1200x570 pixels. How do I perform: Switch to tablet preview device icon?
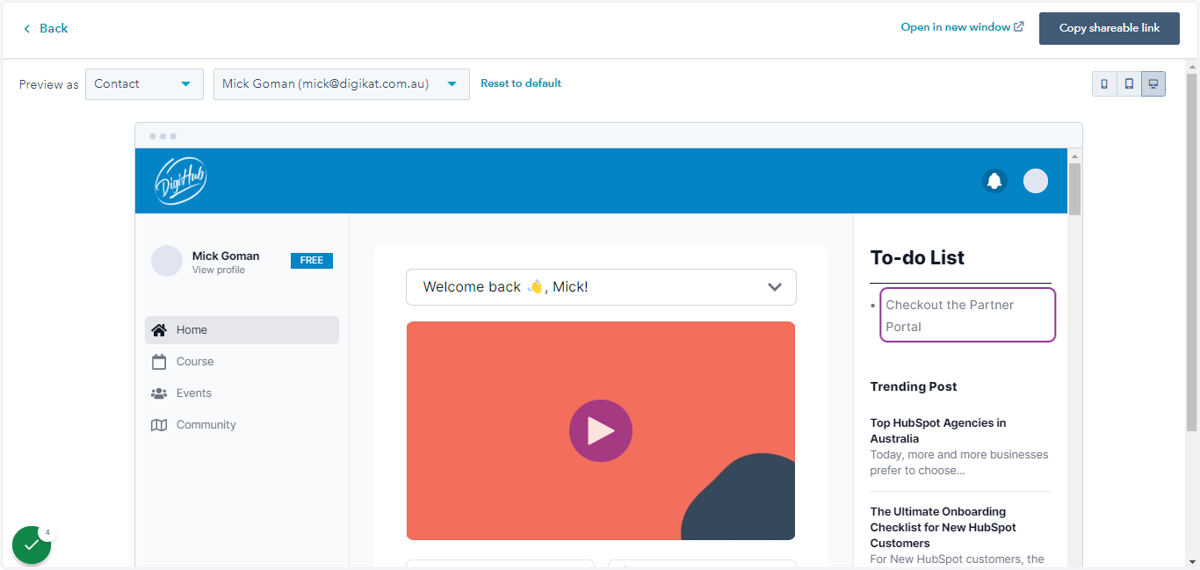pos(1129,84)
